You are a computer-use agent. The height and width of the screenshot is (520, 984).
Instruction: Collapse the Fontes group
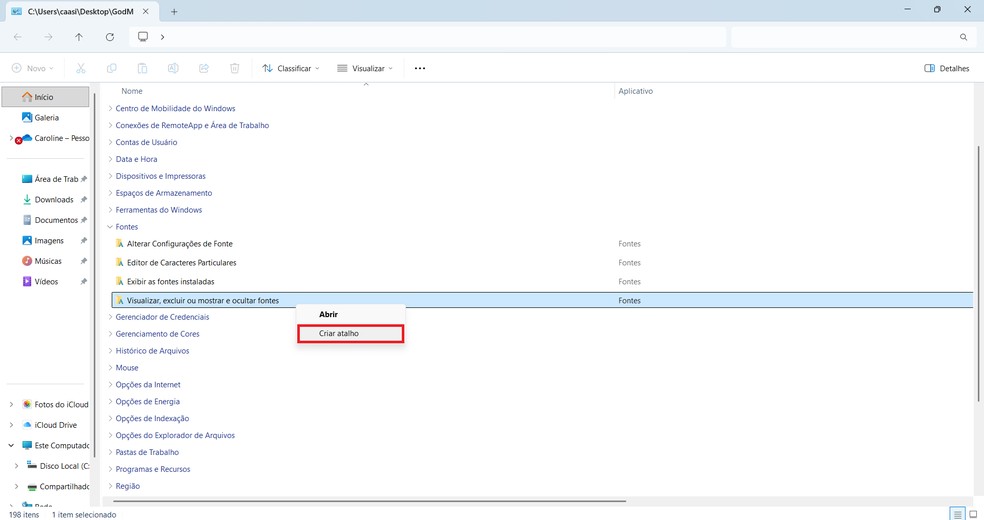pos(110,227)
